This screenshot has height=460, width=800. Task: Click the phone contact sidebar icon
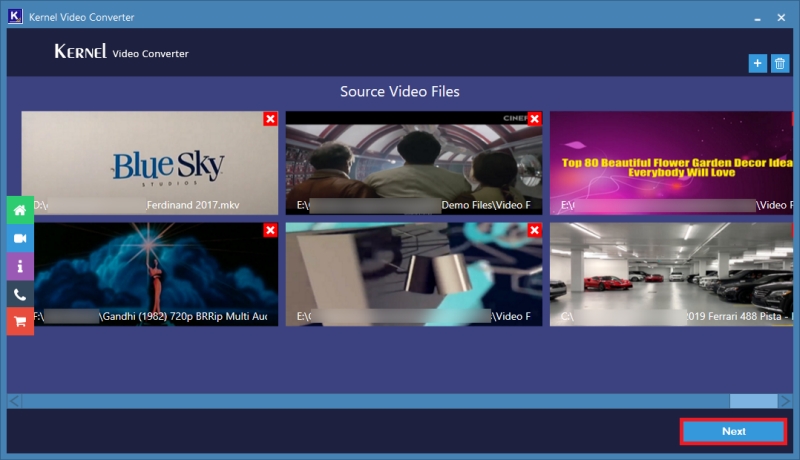click(20, 294)
